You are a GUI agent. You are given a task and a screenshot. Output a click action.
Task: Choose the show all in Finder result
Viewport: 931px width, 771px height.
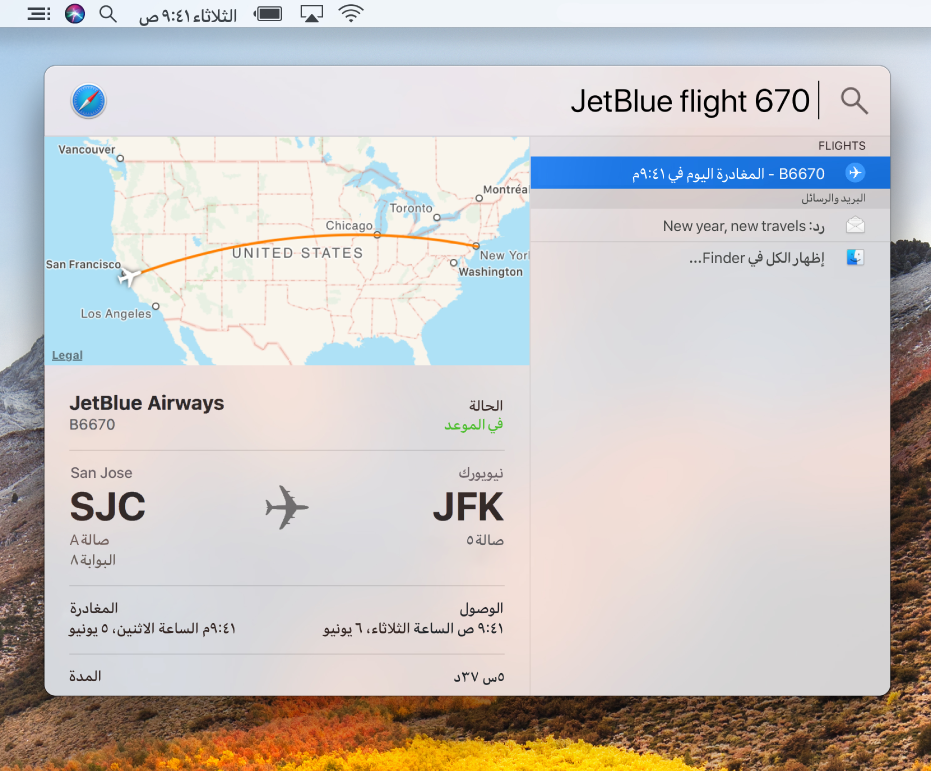tap(710, 258)
